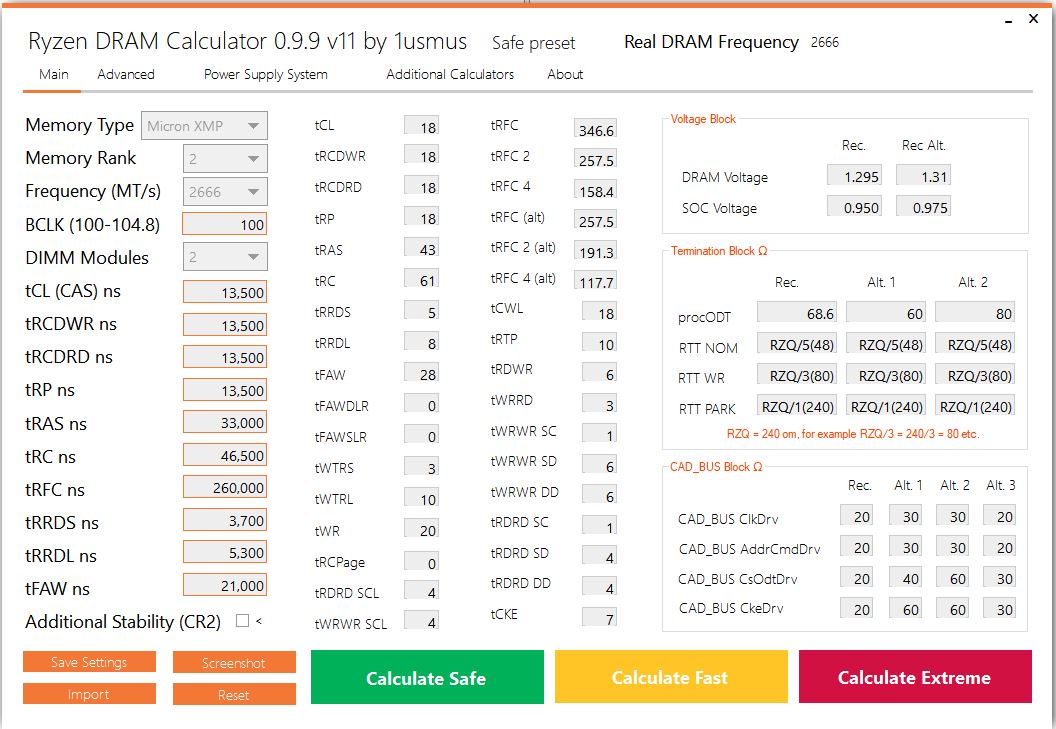Click the procODT Alt. 1 value 60
Screen dimensions: 1056x729
point(886,313)
